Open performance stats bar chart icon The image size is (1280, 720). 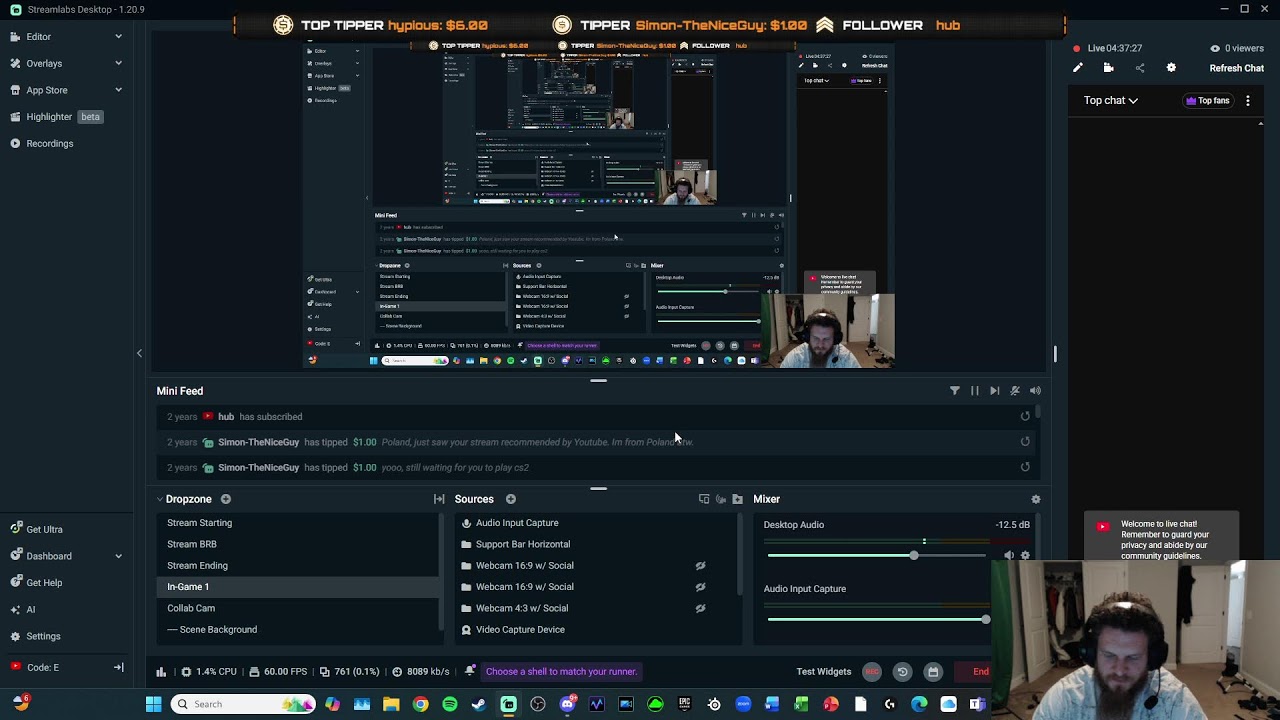point(161,672)
